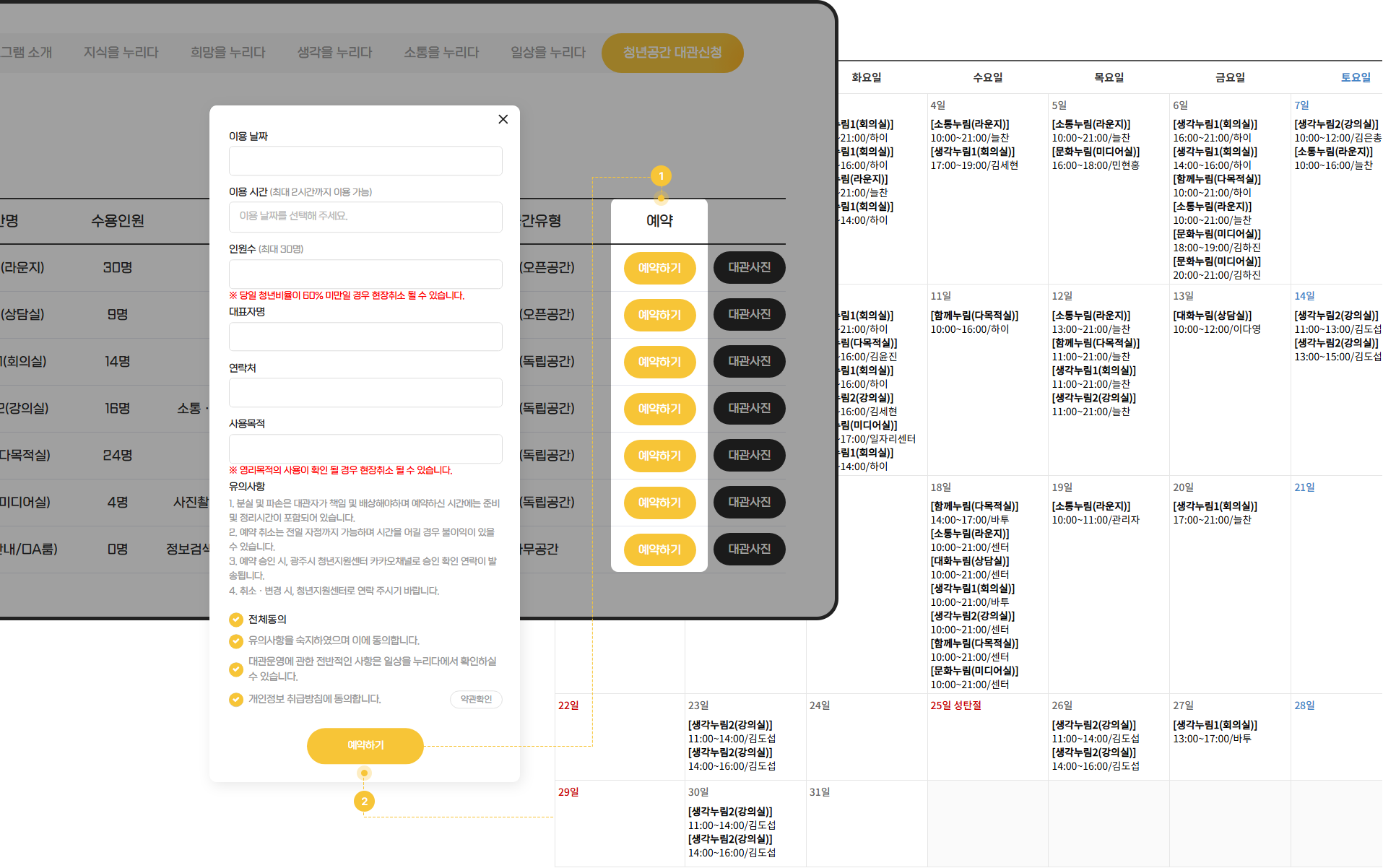View 대관사진 for the 14명 회의실 row
Image resolution: width=1383 pixels, height=868 pixels.
[x=750, y=361]
